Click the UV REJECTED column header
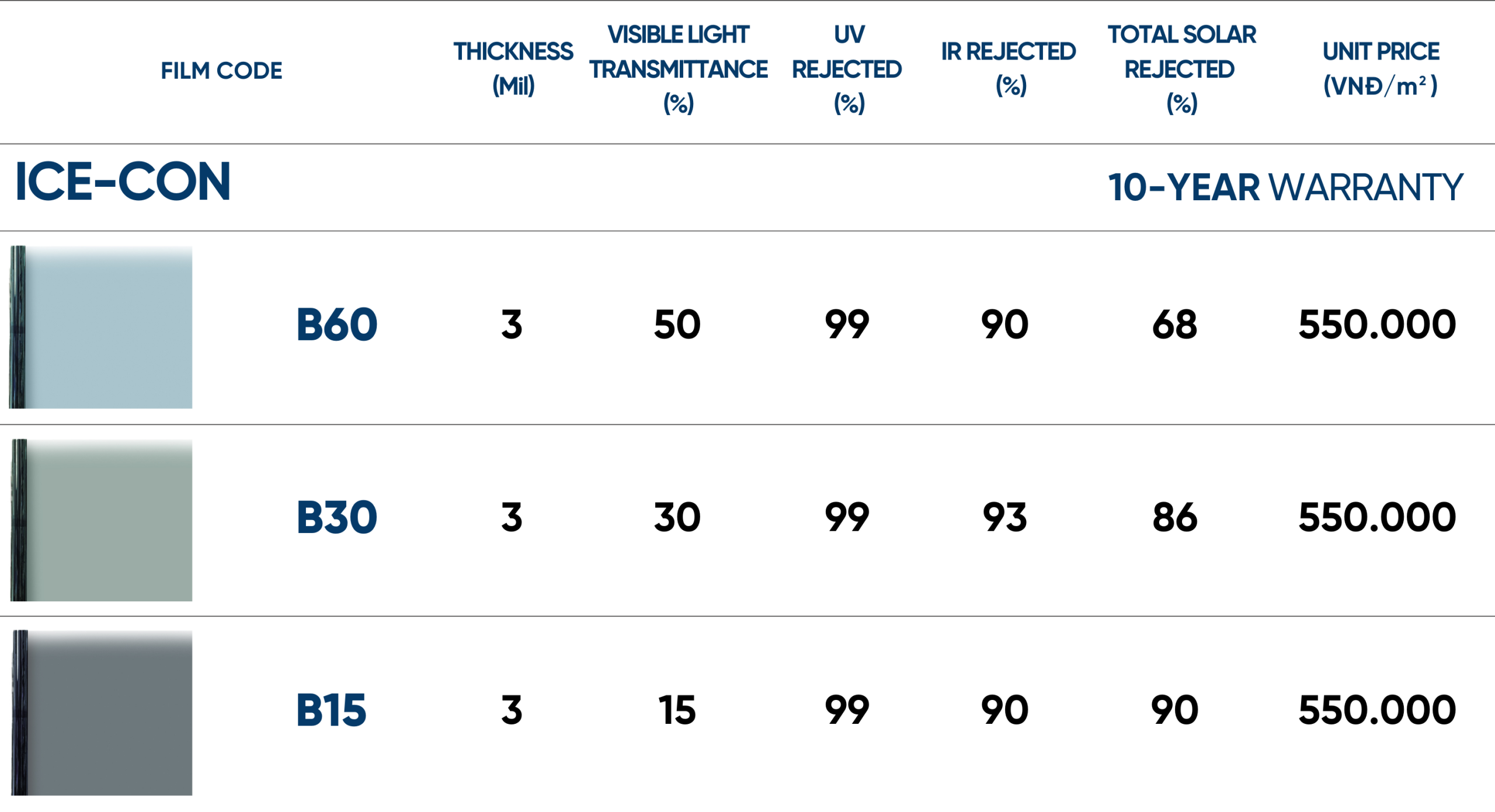The image size is (1495, 812). 847,69
